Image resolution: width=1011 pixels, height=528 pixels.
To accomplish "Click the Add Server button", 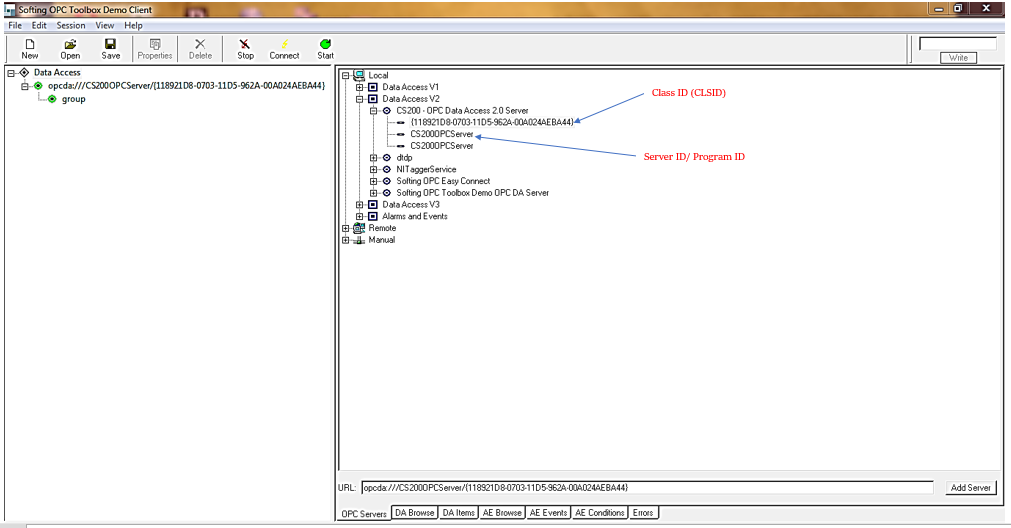I will coord(970,488).
